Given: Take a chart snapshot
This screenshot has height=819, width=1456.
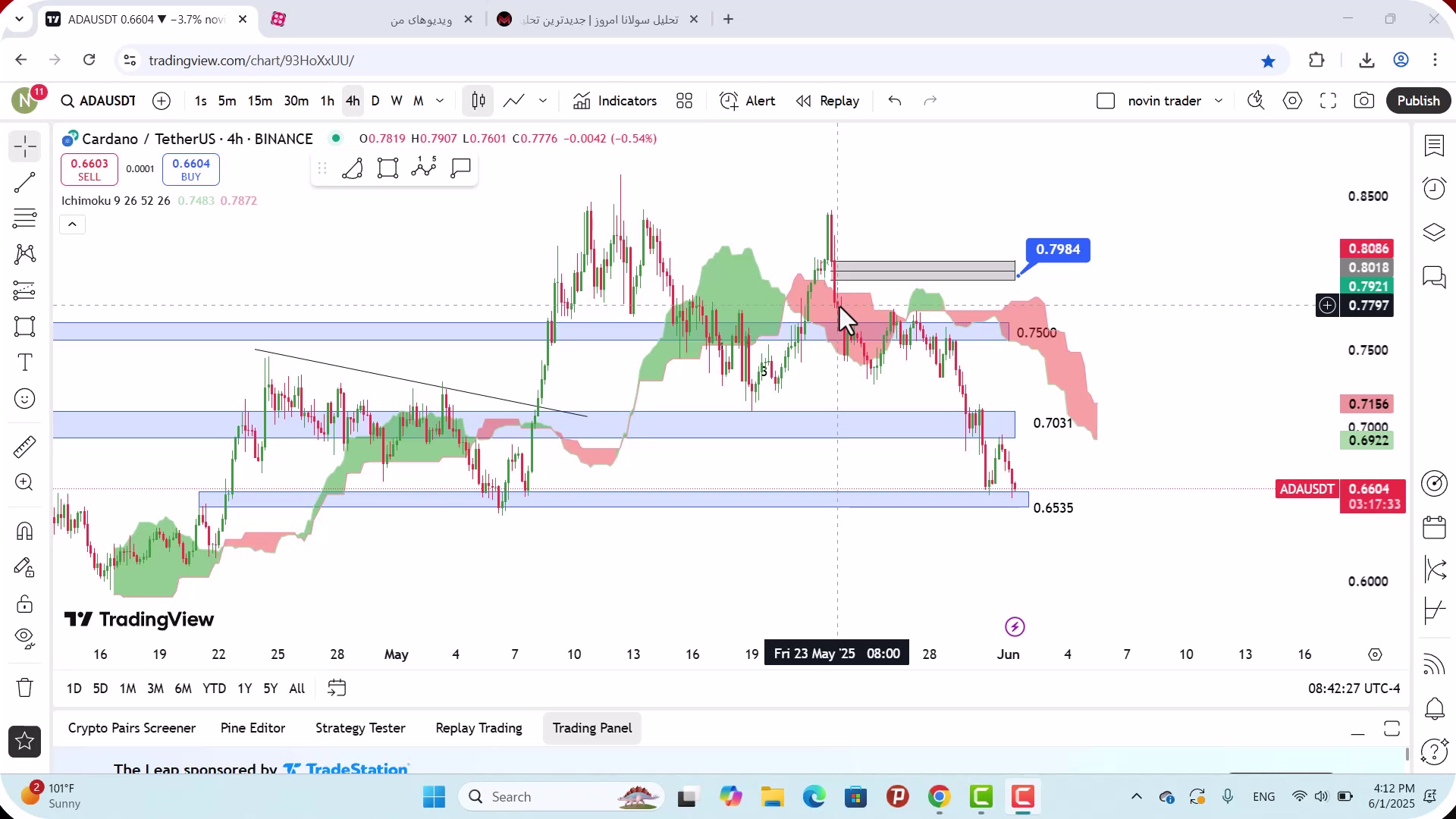Looking at the screenshot, I should pyautogui.click(x=1364, y=101).
